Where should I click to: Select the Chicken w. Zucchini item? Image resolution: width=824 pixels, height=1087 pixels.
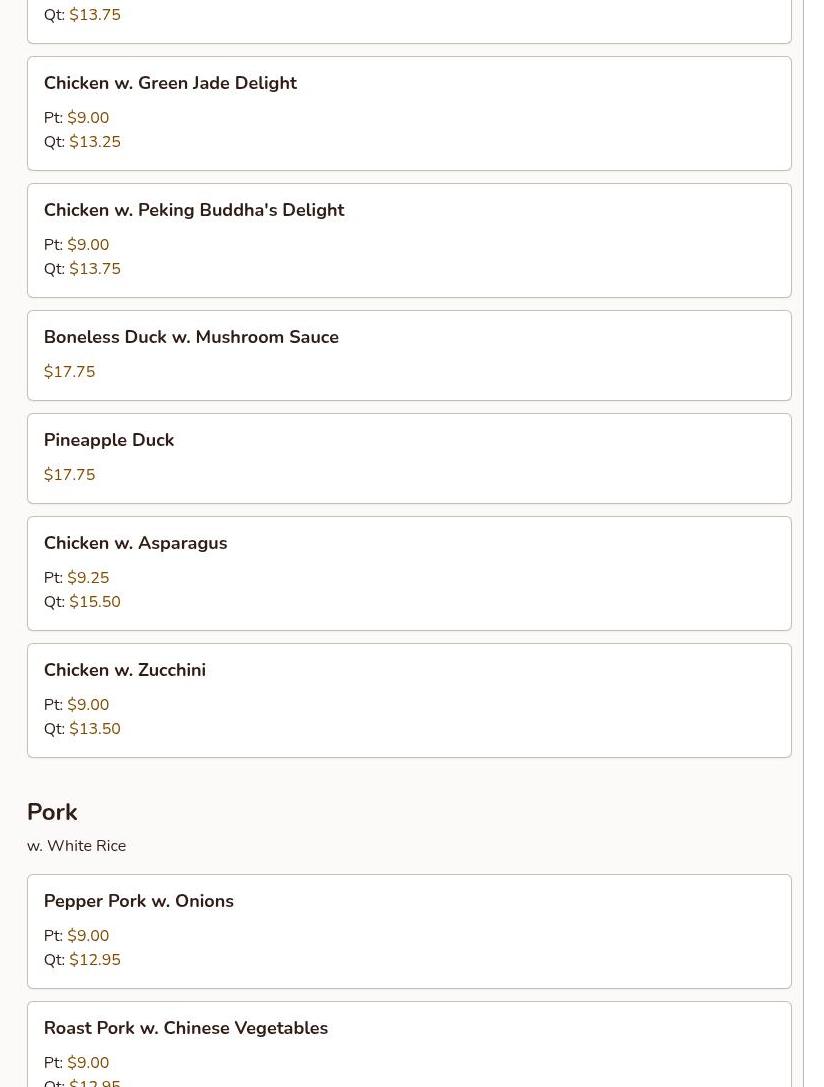tap(409, 701)
